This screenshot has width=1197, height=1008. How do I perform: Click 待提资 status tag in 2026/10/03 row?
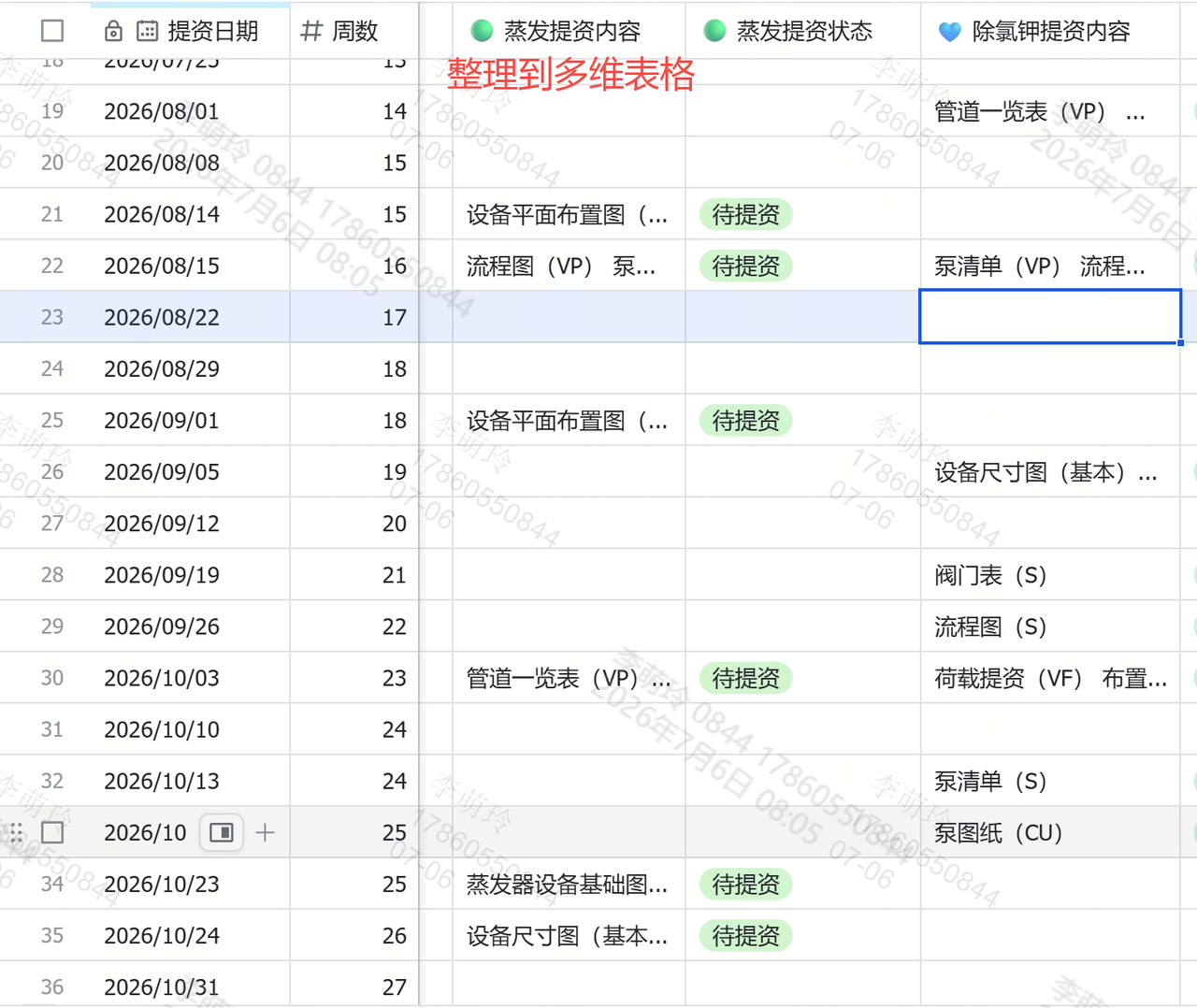pos(745,677)
